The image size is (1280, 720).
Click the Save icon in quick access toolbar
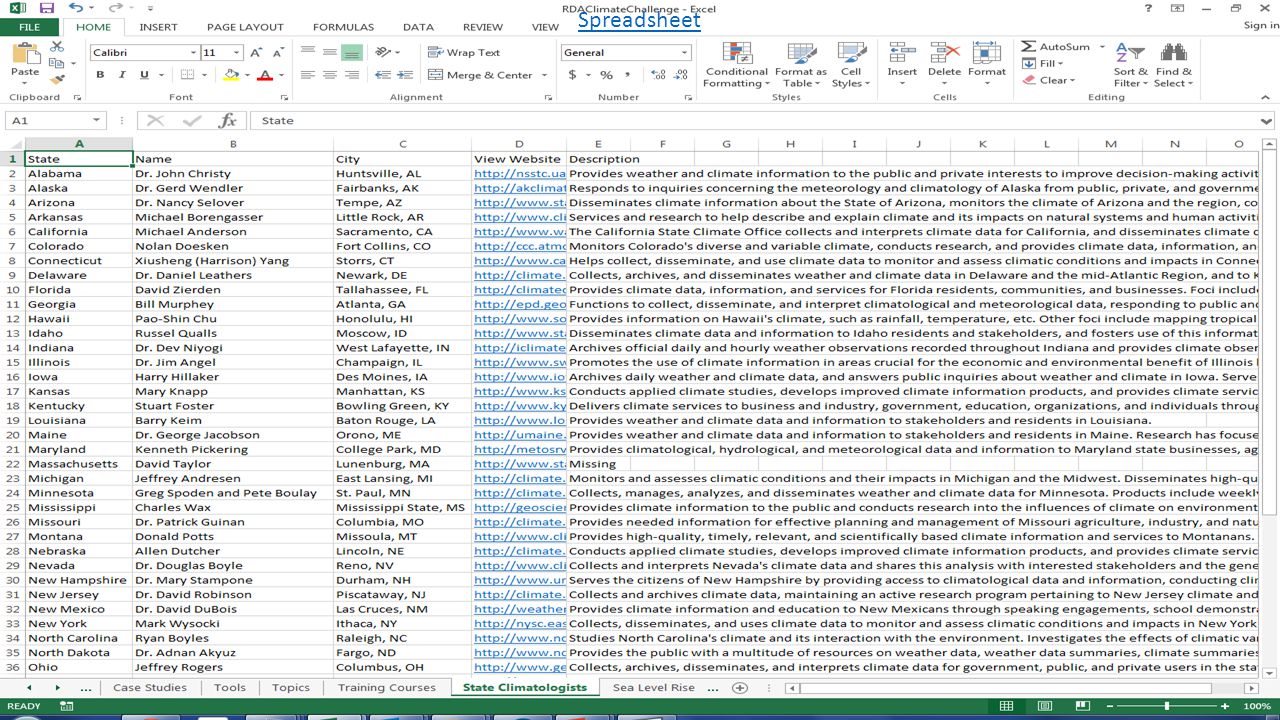point(49,8)
